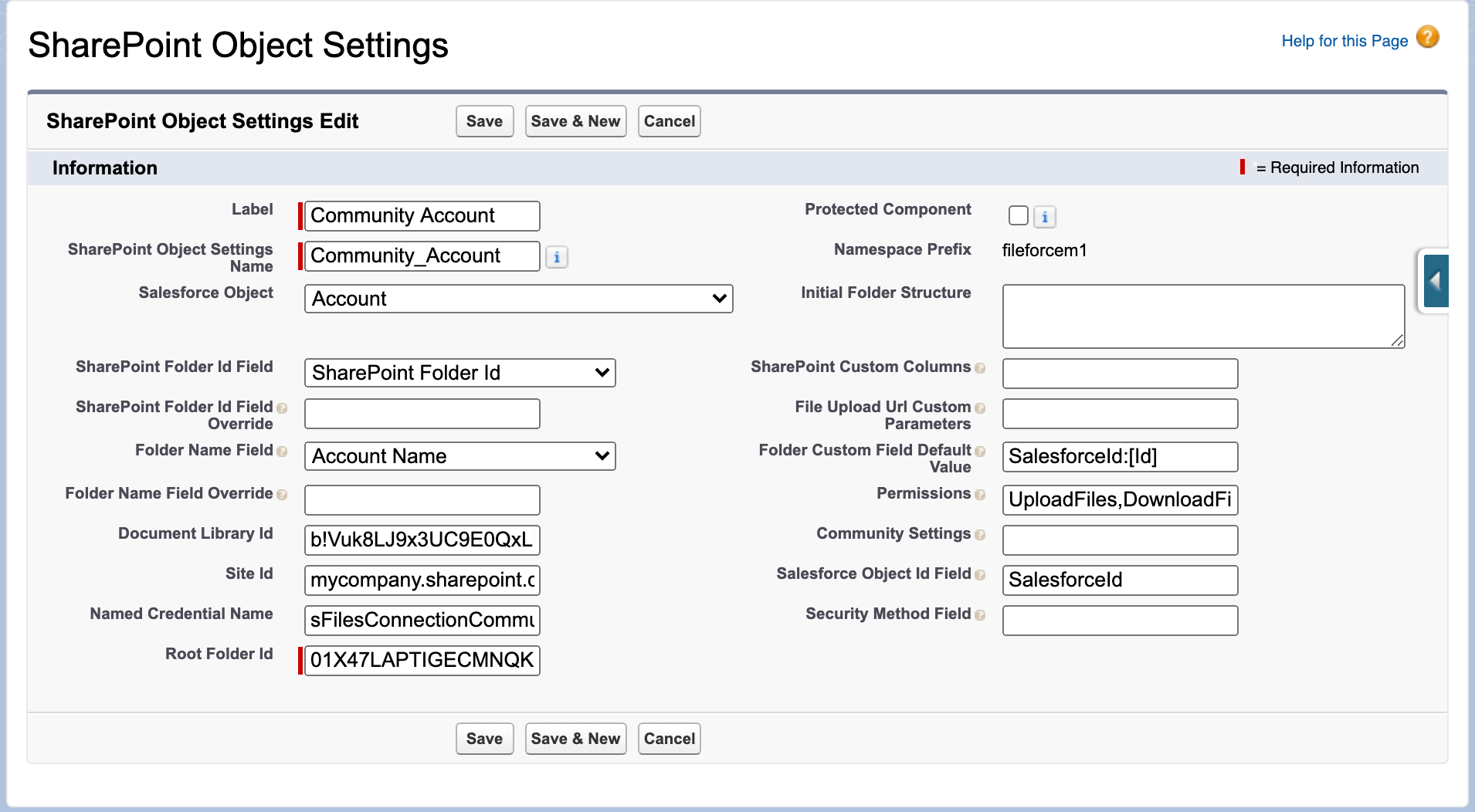Click the Namespace Prefix value fileforcem1
The height and width of the screenshot is (812, 1475).
1044,250
